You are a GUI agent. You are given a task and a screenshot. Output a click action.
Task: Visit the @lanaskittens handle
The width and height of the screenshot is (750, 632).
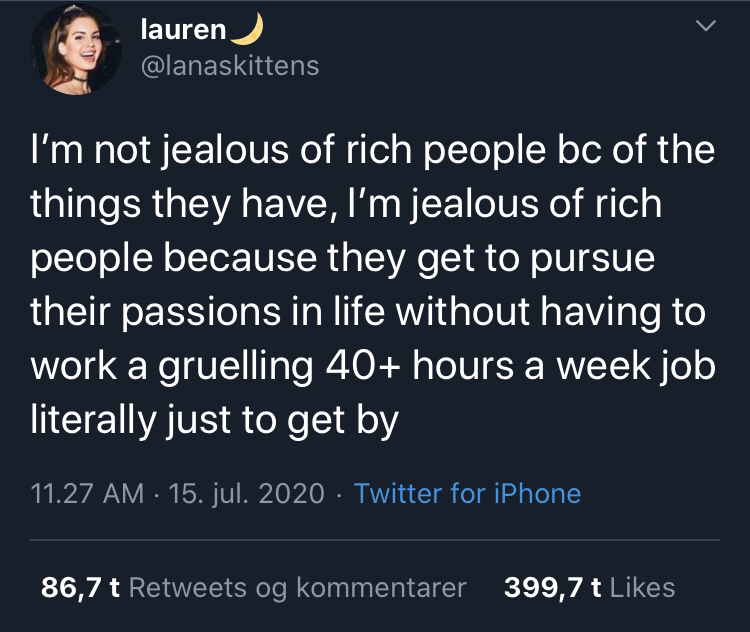(230, 66)
